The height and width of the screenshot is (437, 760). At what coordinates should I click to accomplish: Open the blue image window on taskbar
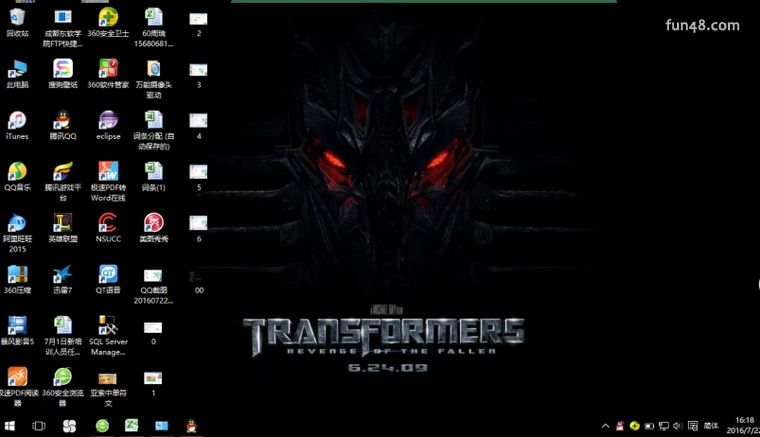click(161, 426)
